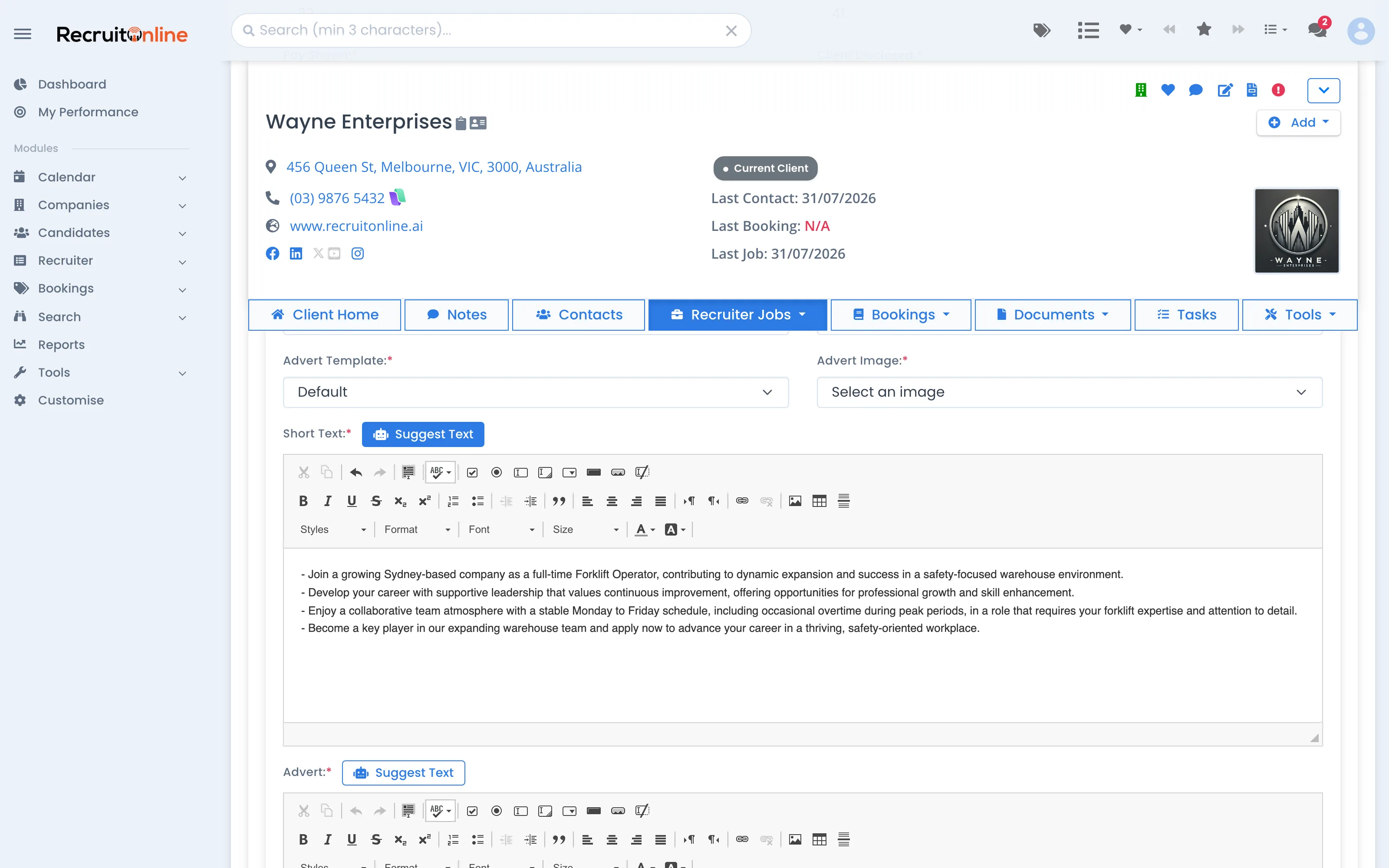Open the Facebook social link
Screen dimensions: 1389x868
273,254
